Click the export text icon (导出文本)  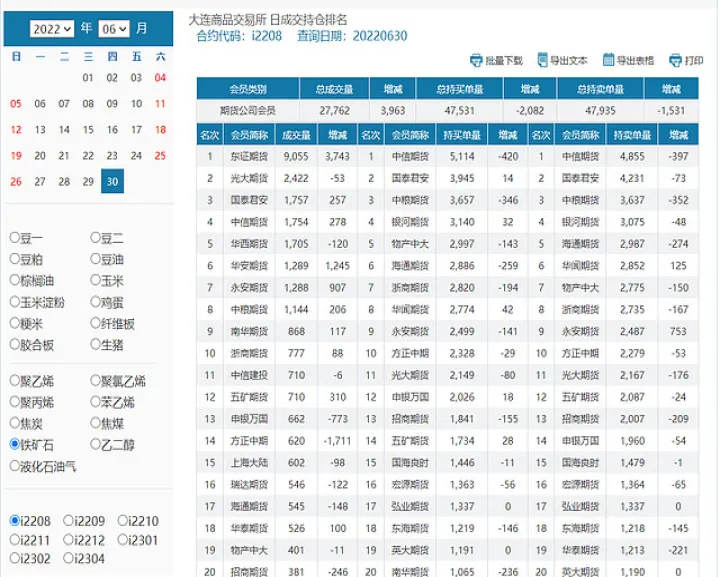(x=542, y=60)
